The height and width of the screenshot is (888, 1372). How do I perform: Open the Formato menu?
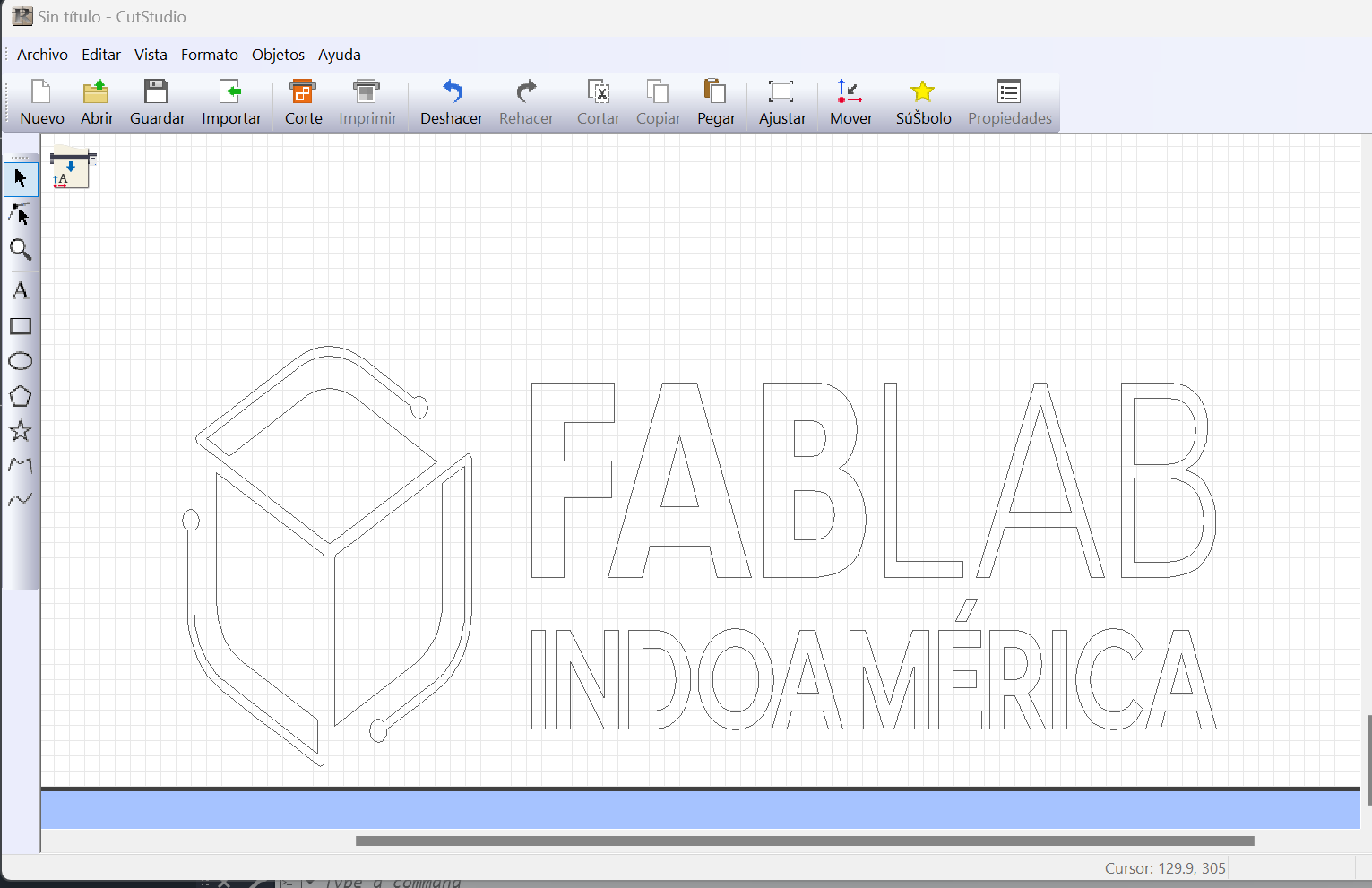210,55
